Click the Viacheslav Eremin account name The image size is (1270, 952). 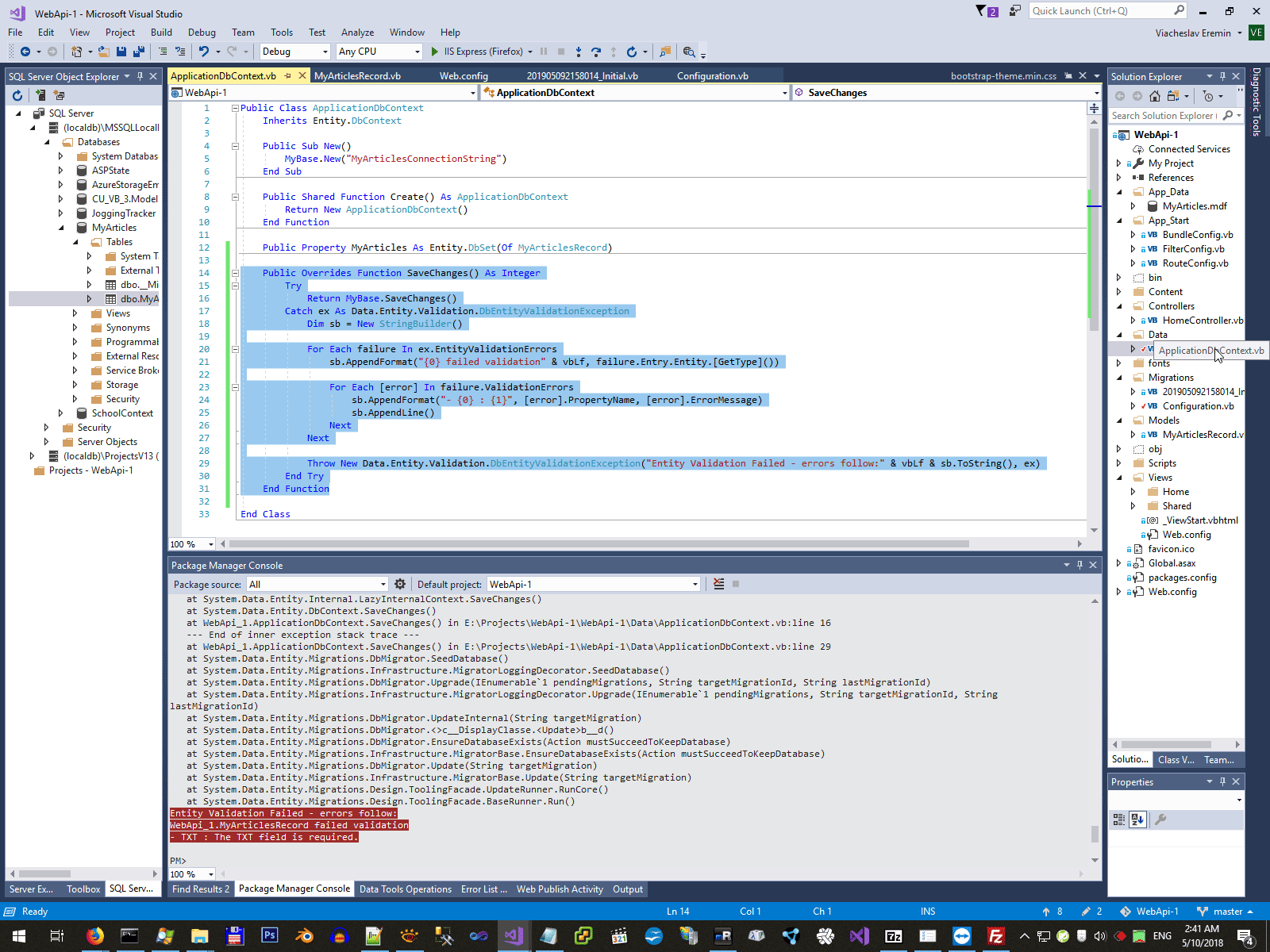pyautogui.click(x=1193, y=33)
